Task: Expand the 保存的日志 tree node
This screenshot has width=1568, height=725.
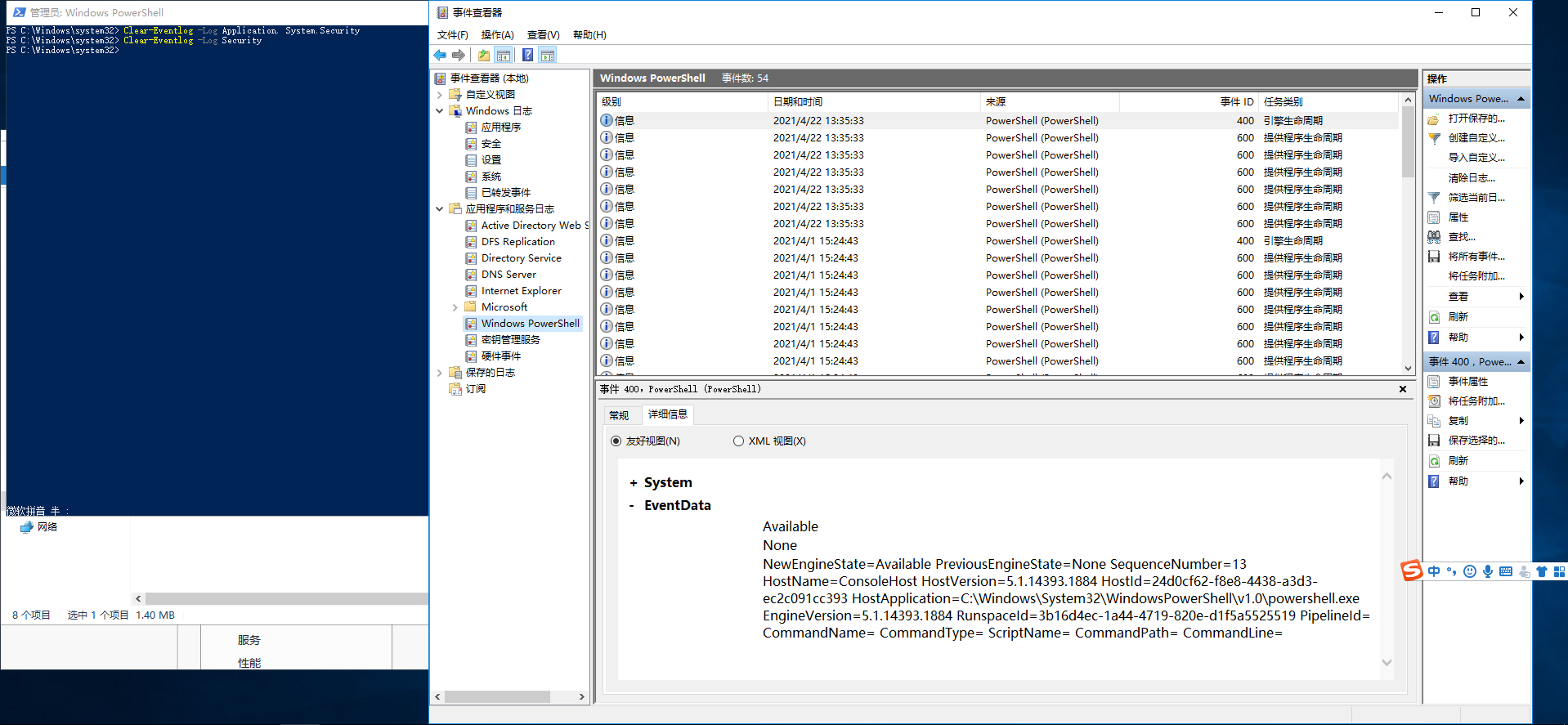Action: click(x=440, y=373)
